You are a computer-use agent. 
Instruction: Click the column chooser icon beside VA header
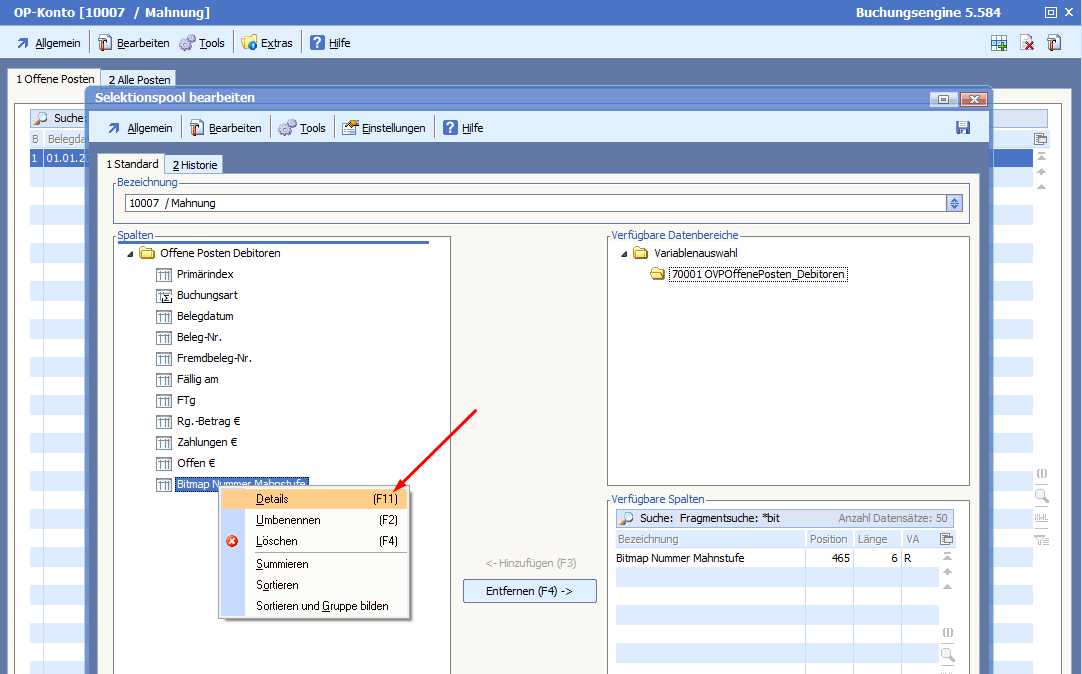pos(947,539)
